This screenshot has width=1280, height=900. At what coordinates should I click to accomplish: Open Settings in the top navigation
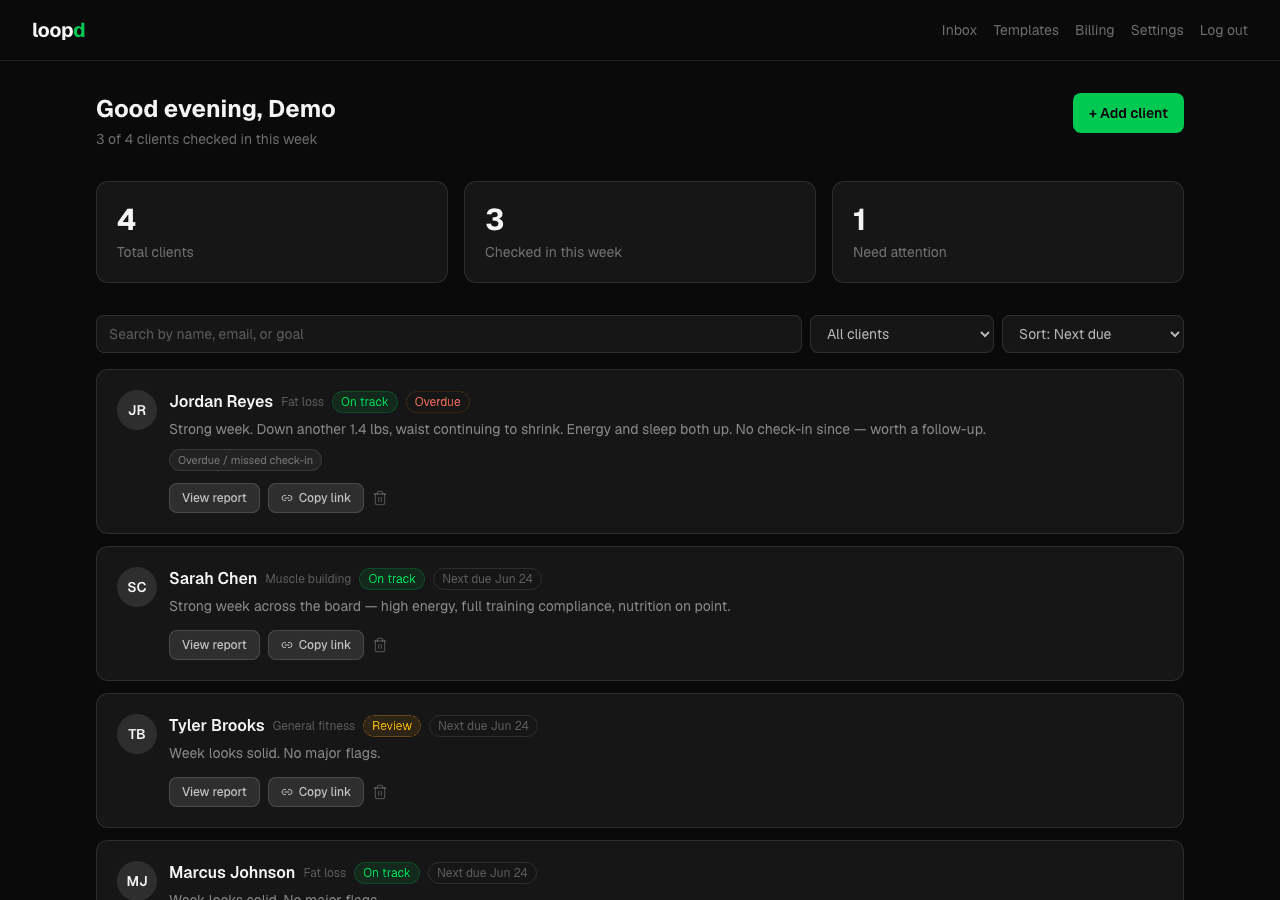click(x=1157, y=30)
